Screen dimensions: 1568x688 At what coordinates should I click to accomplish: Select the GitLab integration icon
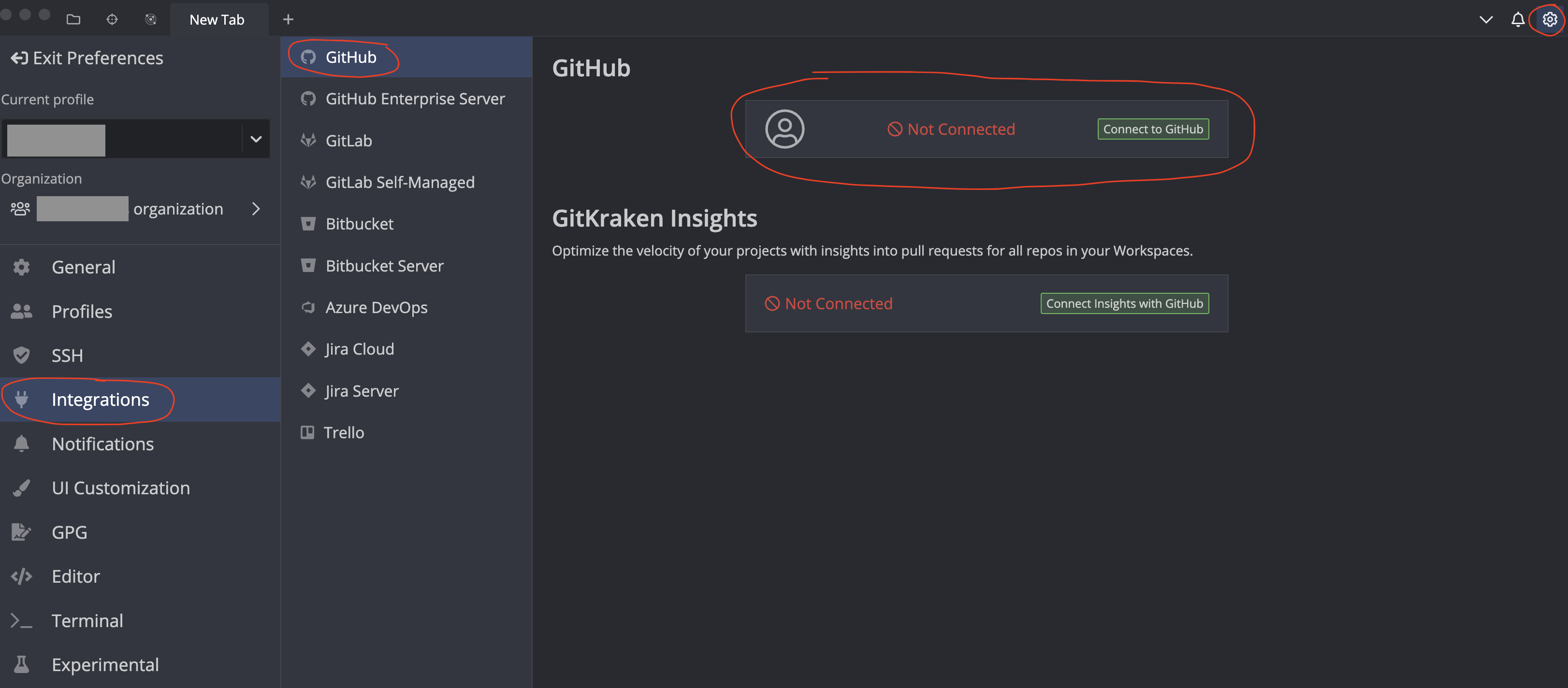(308, 140)
